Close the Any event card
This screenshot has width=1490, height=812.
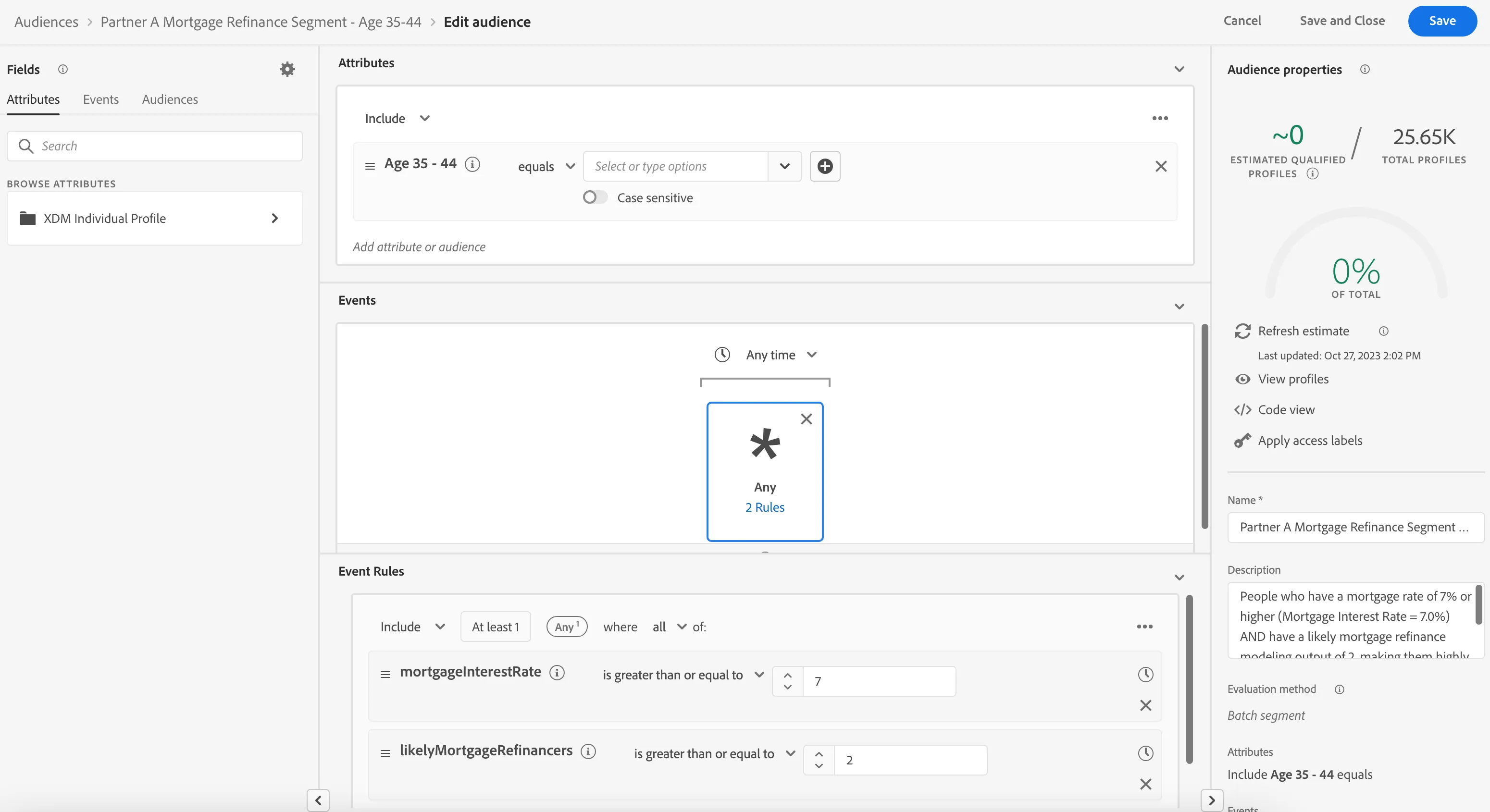click(x=807, y=418)
